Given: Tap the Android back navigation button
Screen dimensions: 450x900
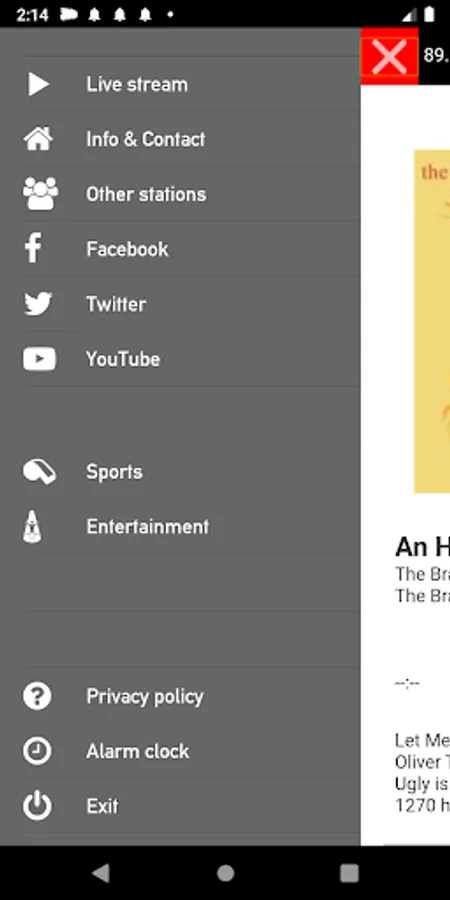Looking at the screenshot, I should coord(101,873).
